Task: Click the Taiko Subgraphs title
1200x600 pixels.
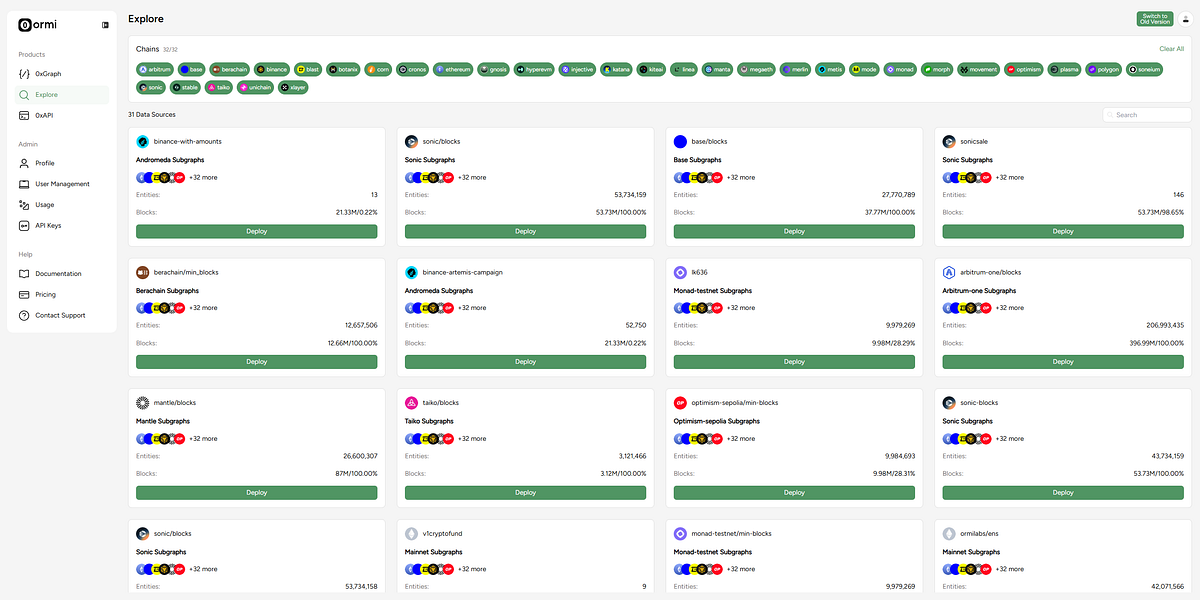Action: pos(432,421)
